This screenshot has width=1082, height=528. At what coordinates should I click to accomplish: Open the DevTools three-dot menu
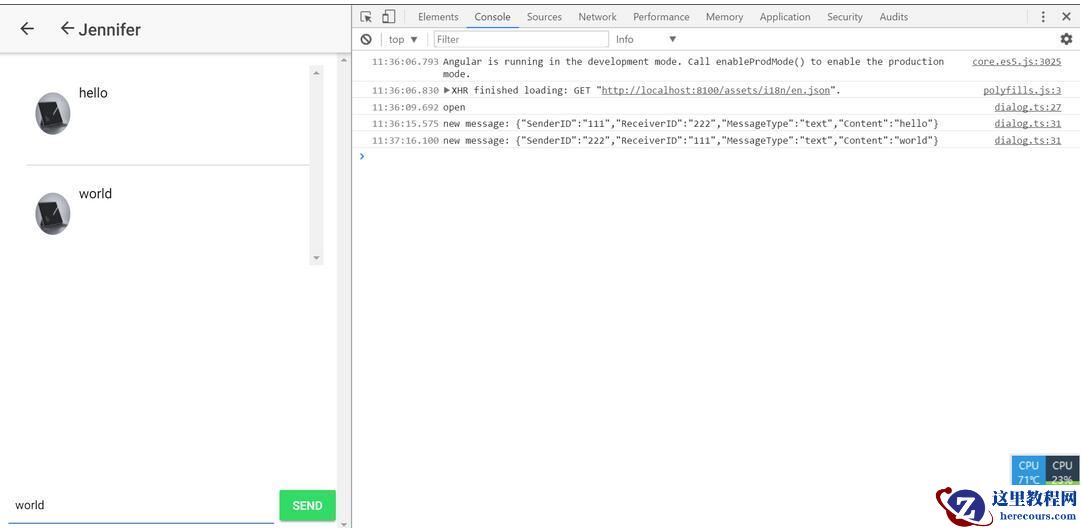(1043, 17)
